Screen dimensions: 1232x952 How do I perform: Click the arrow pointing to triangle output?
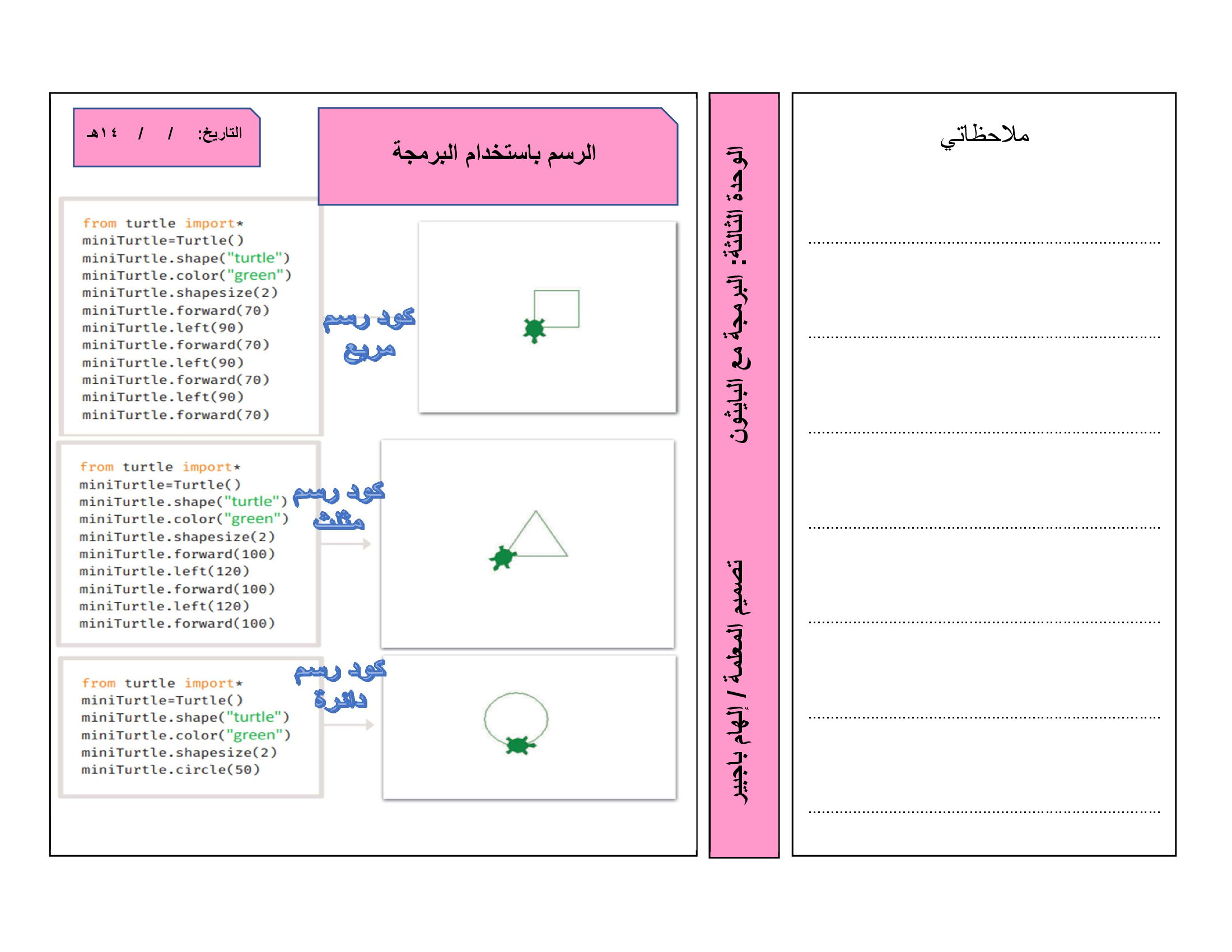click(x=346, y=544)
